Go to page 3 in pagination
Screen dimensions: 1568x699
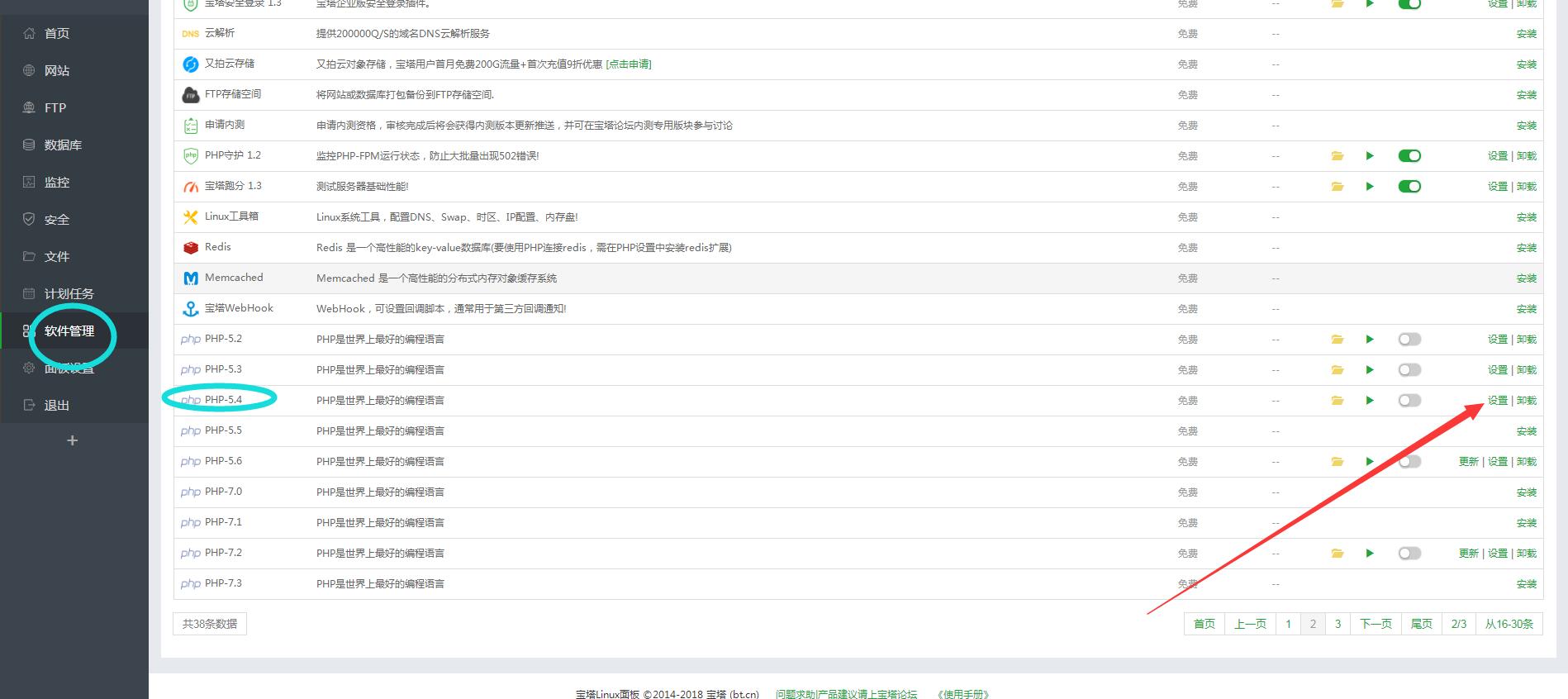click(1338, 624)
